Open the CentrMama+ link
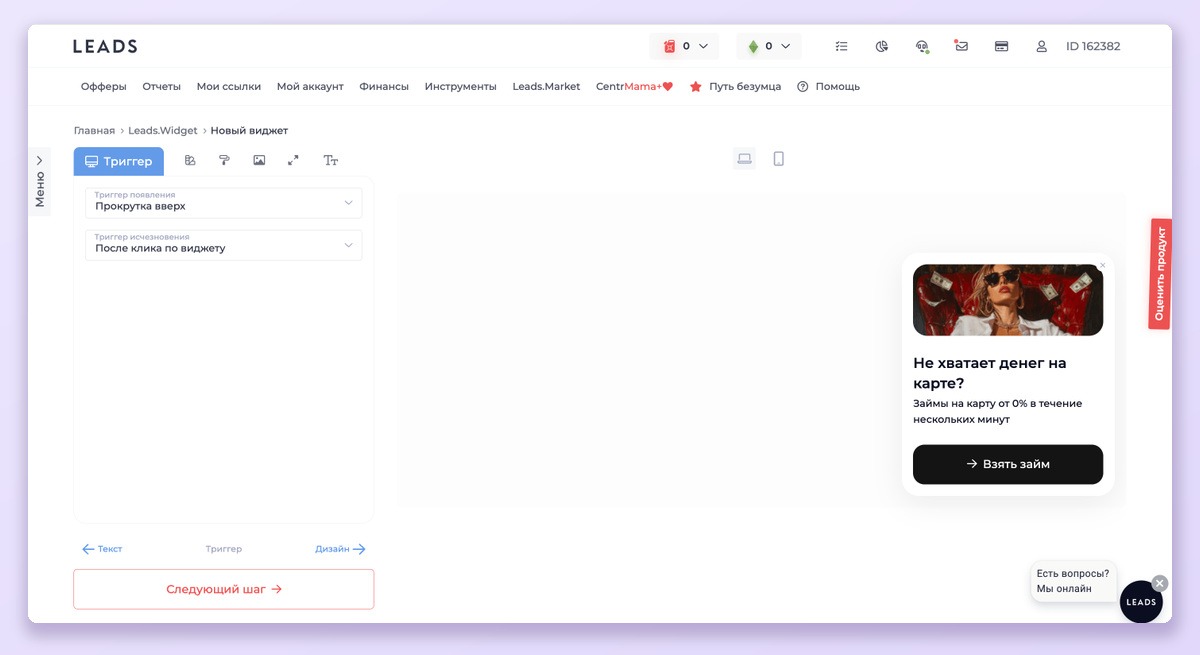Screen dimensions: 1200x655 [x=634, y=87]
